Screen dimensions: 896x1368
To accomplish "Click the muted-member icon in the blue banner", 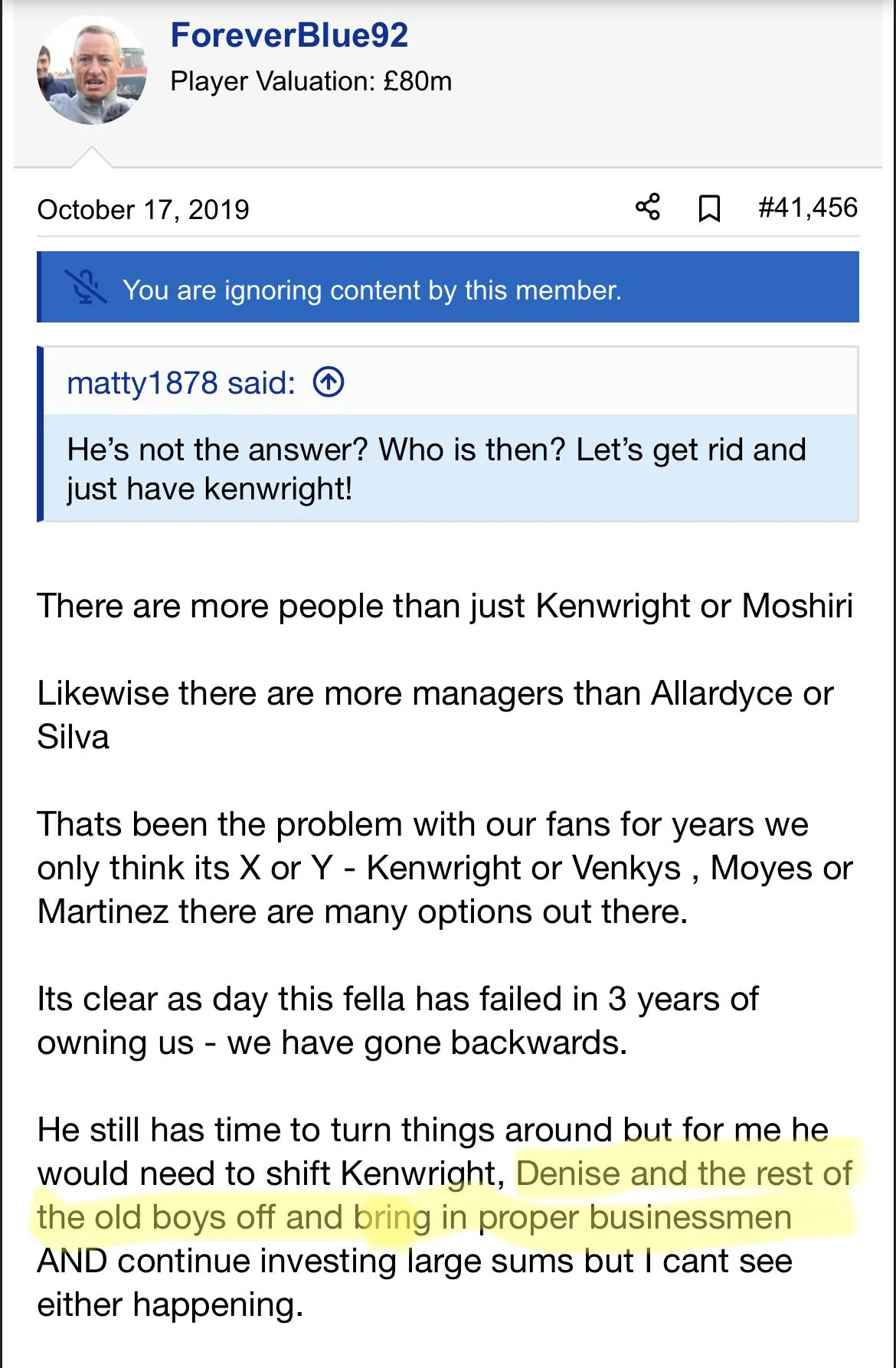I will tap(85, 288).
